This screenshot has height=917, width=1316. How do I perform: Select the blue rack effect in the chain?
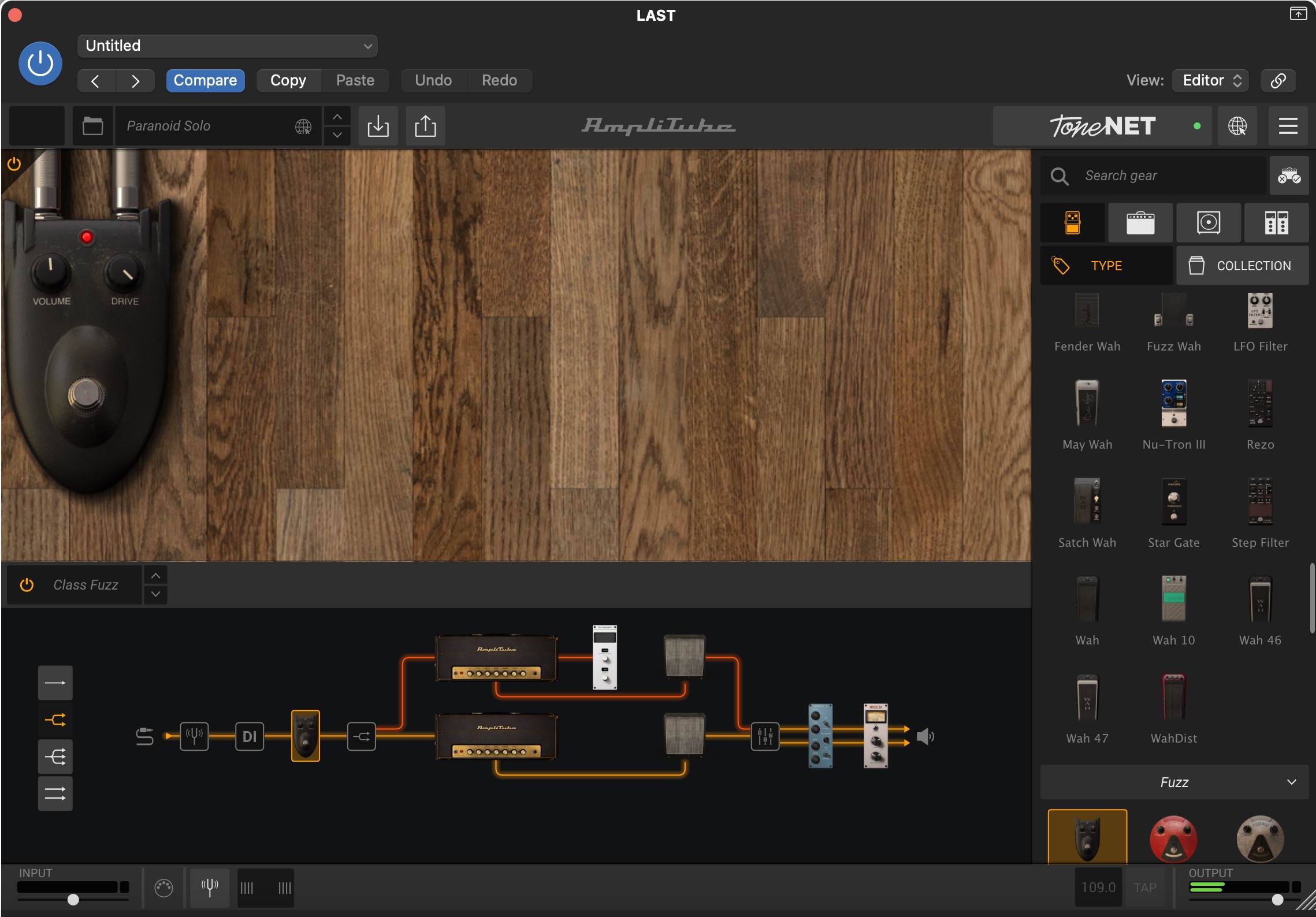820,736
